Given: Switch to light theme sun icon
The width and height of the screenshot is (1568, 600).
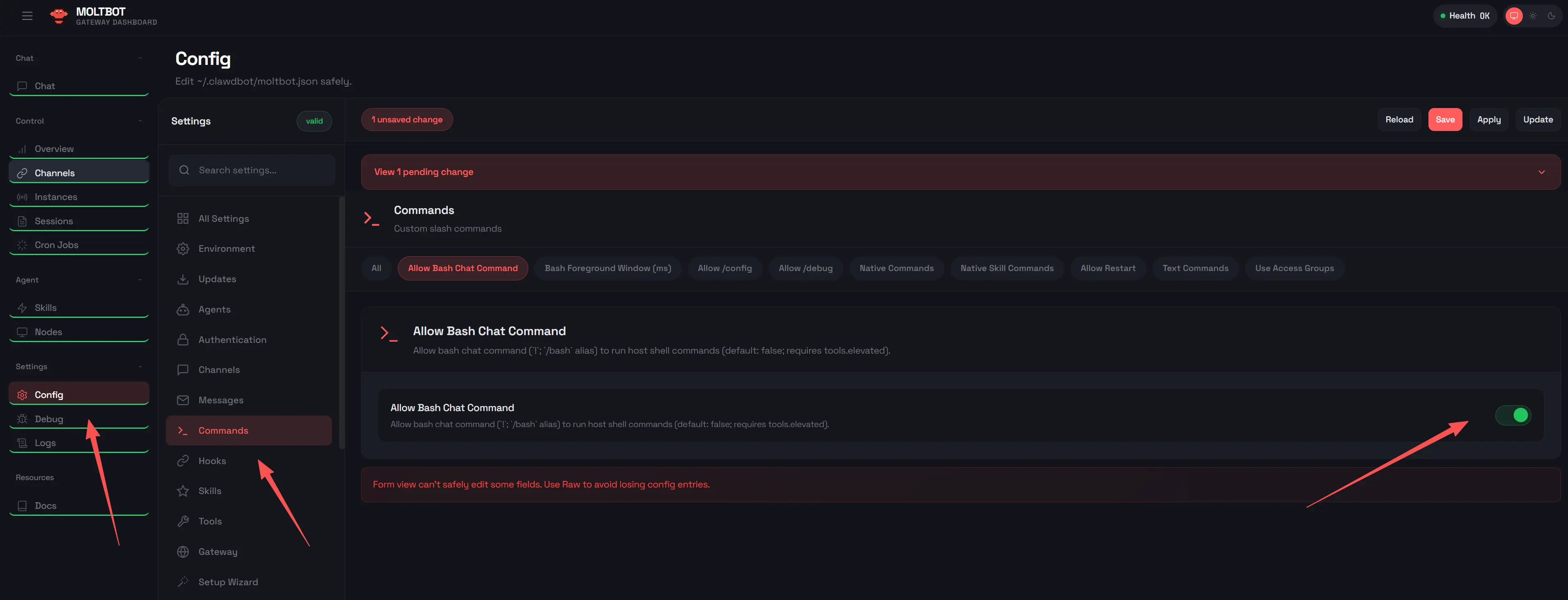Looking at the screenshot, I should click(1533, 16).
